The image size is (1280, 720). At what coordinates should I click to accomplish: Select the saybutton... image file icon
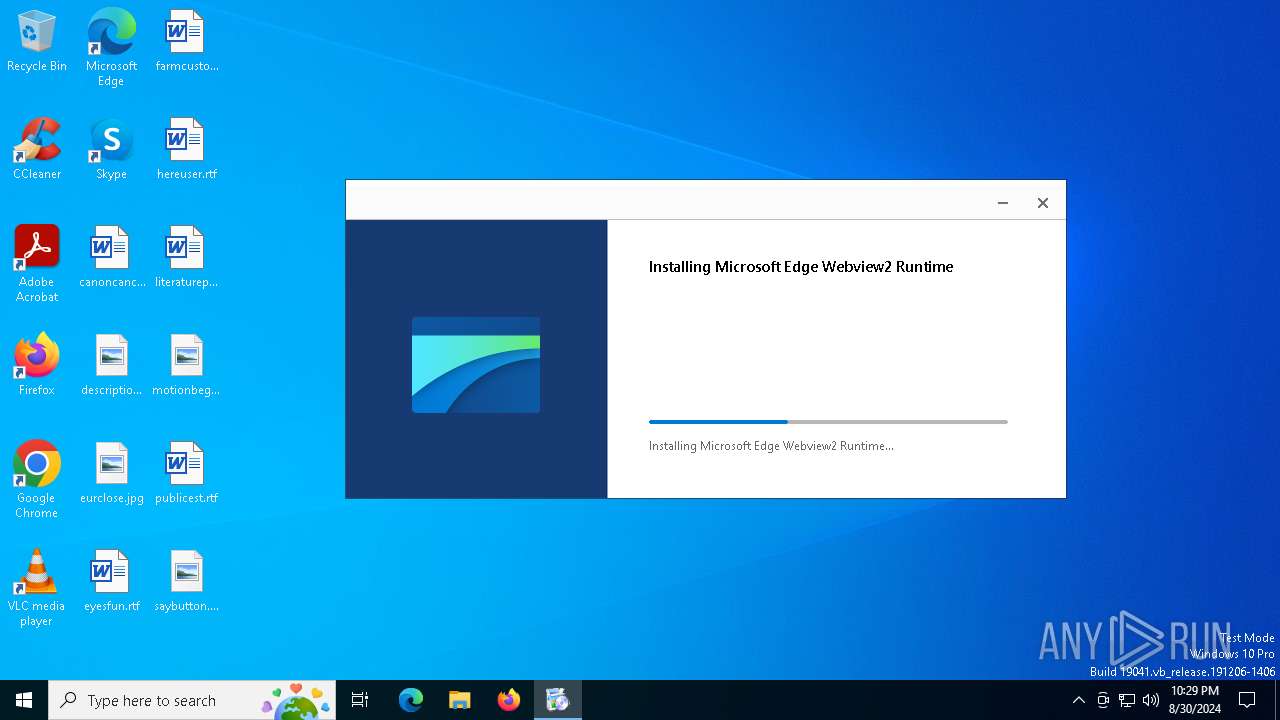[186, 582]
